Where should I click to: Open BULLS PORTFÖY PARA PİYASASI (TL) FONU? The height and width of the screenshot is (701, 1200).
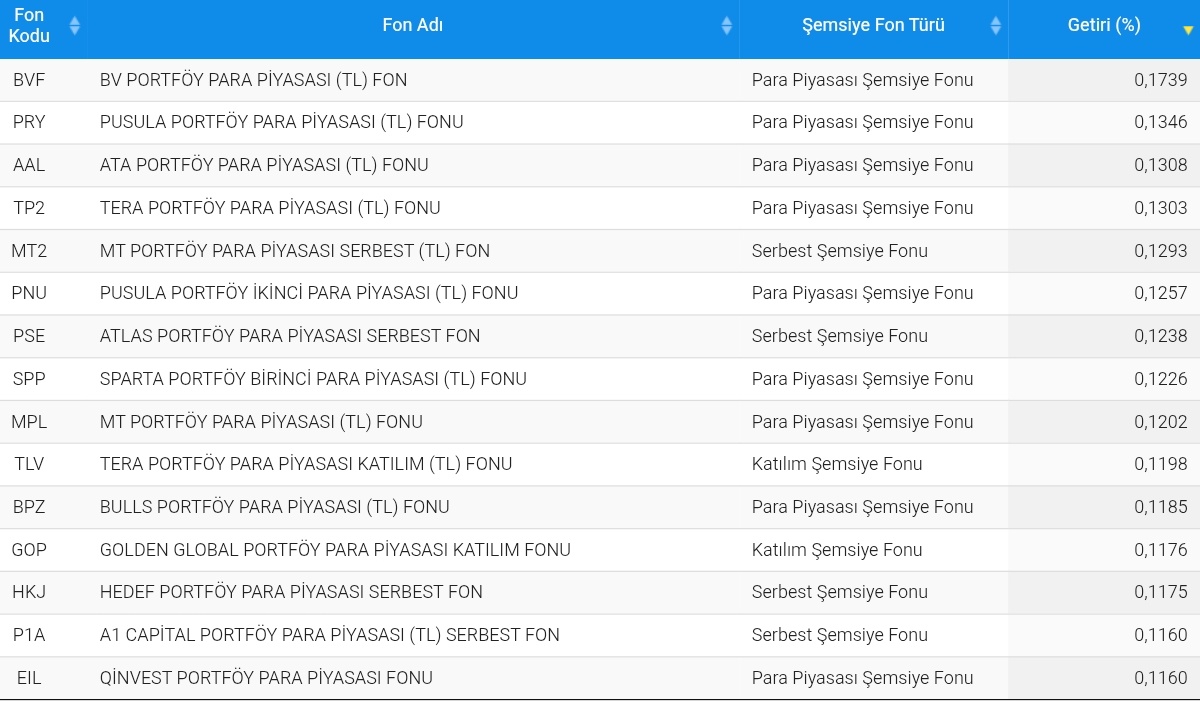point(275,507)
